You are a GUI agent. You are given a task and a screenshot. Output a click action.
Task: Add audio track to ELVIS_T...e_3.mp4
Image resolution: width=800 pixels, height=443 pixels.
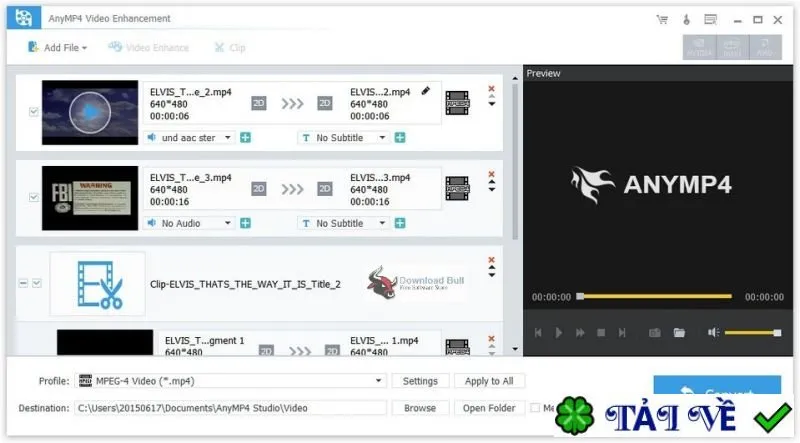(245, 223)
